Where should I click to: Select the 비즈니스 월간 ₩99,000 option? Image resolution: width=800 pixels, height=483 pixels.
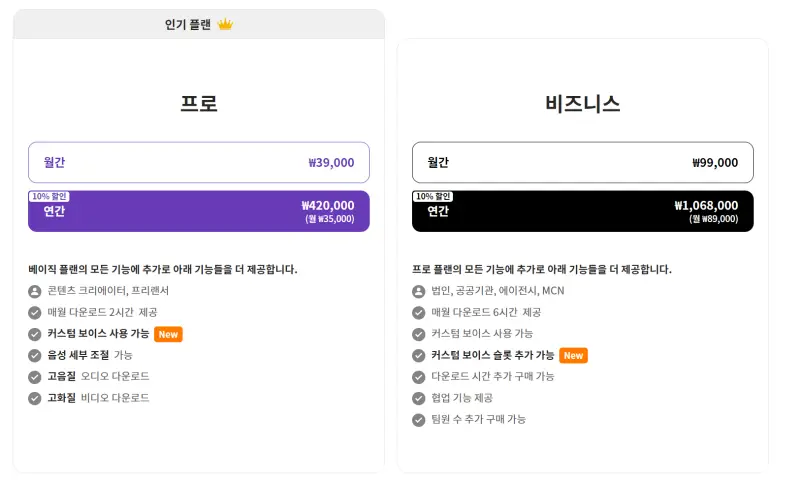click(583, 162)
